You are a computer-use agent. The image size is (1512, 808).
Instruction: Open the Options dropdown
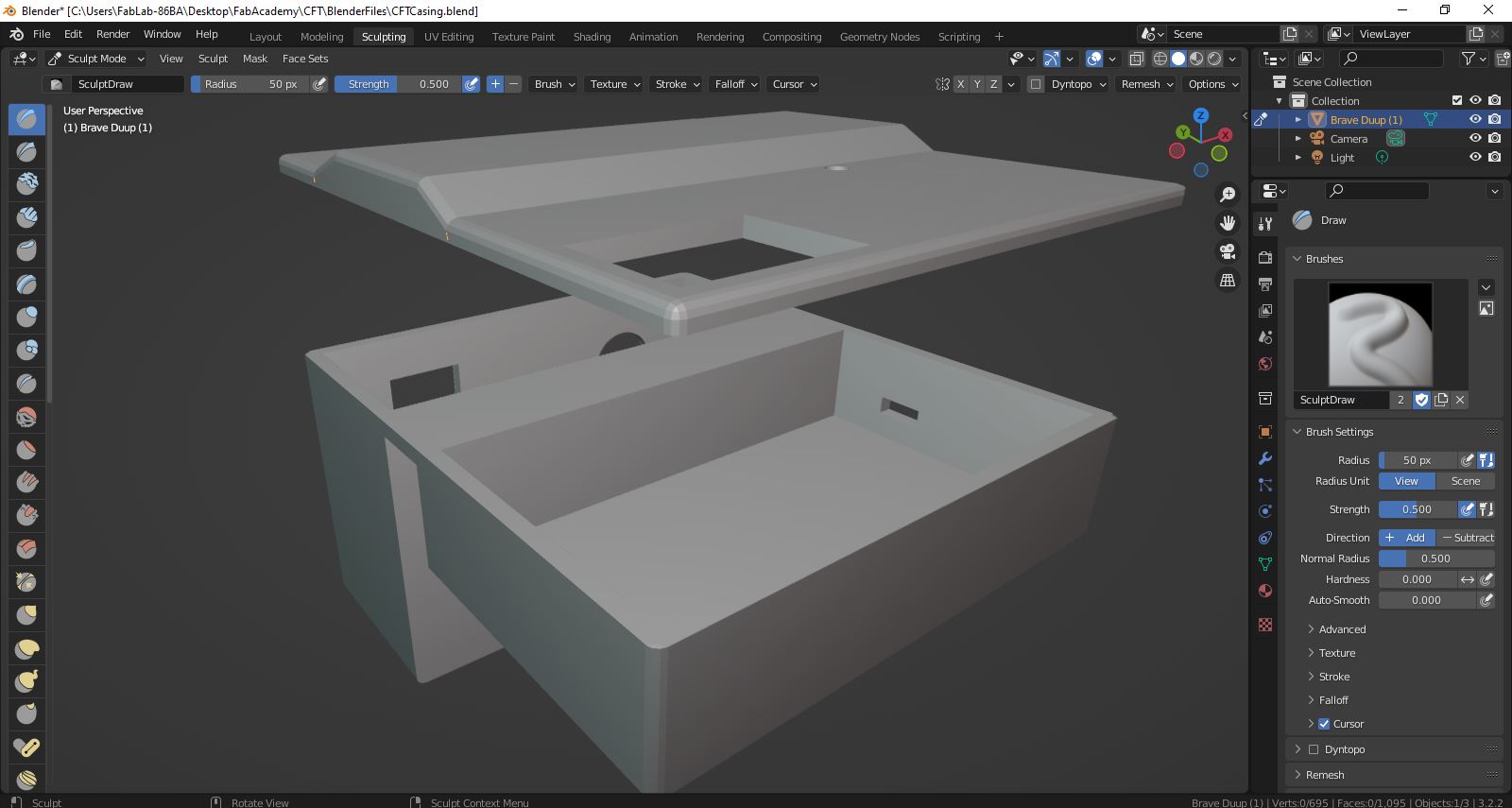pos(1211,84)
